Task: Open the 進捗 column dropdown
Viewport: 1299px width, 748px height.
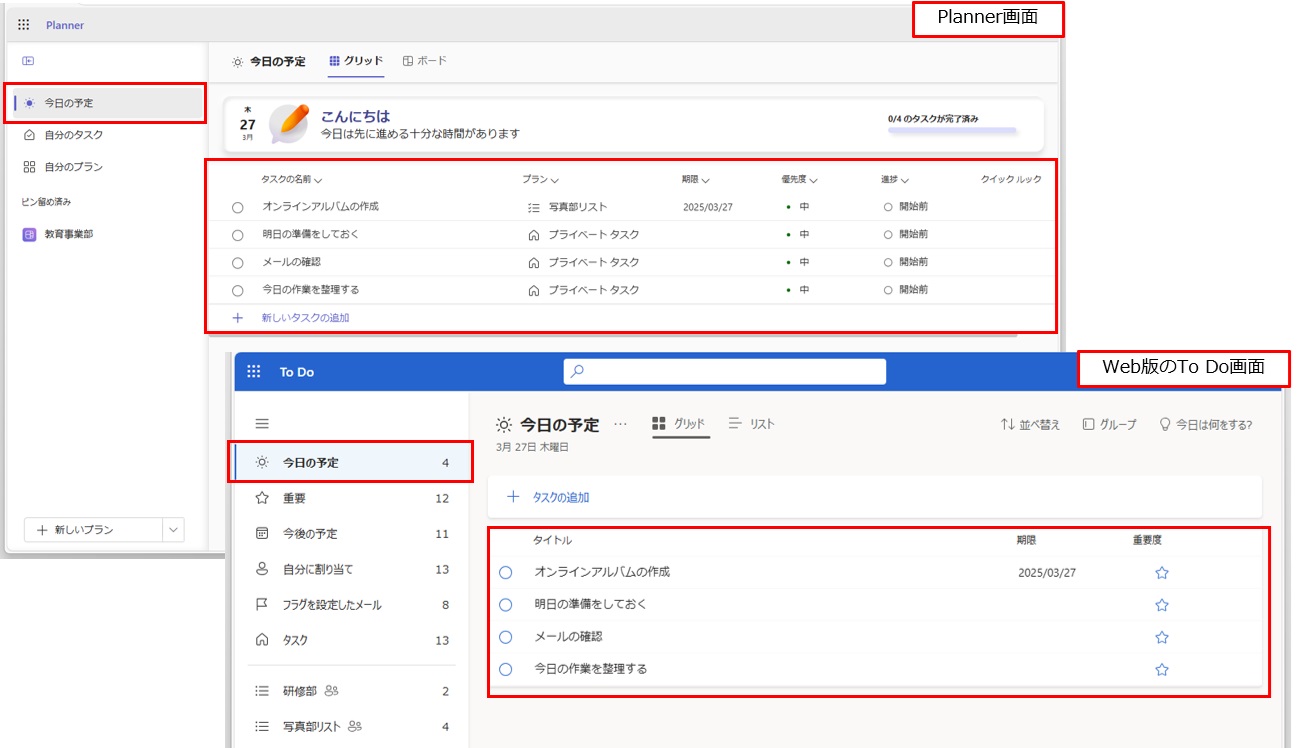Action: click(904, 181)
